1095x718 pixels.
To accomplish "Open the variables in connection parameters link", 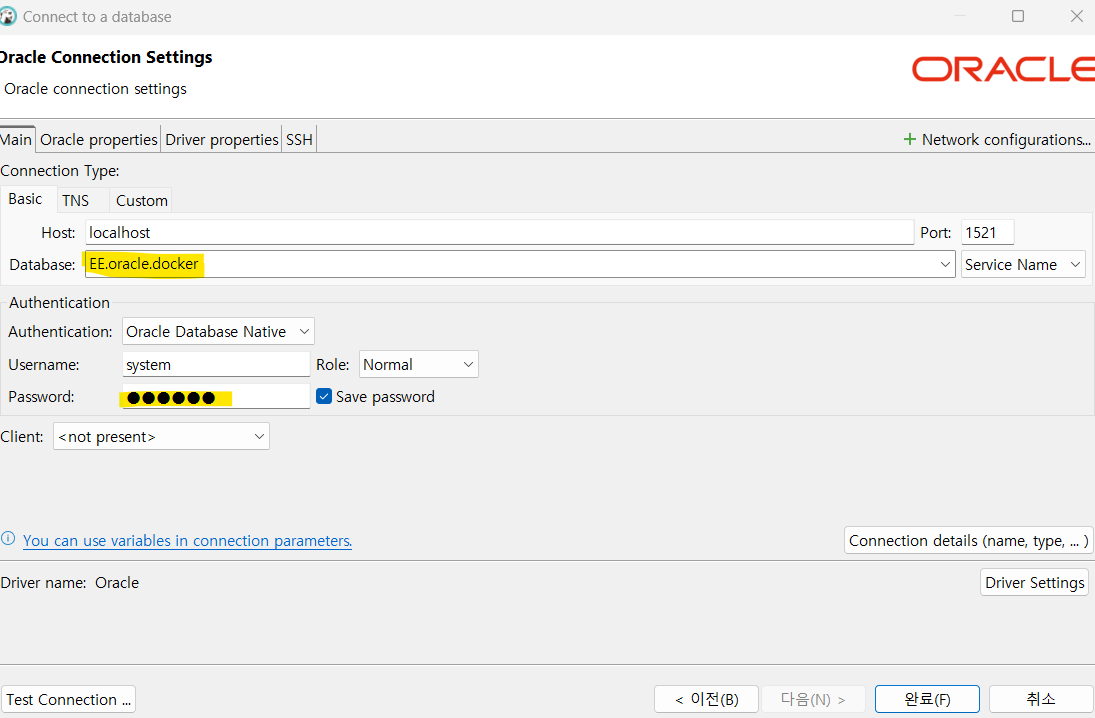I will point(187,541).
